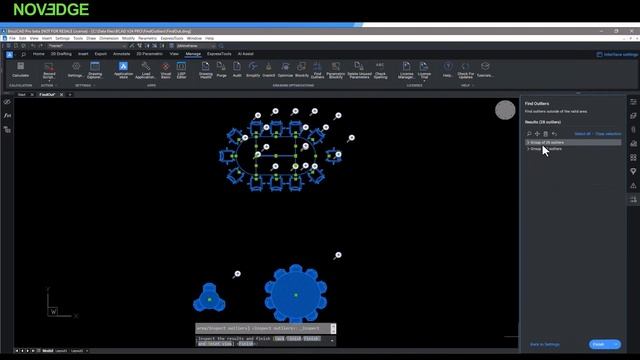Expand the command line history arrow
The image size is (640, 360).
pos(332,341)
